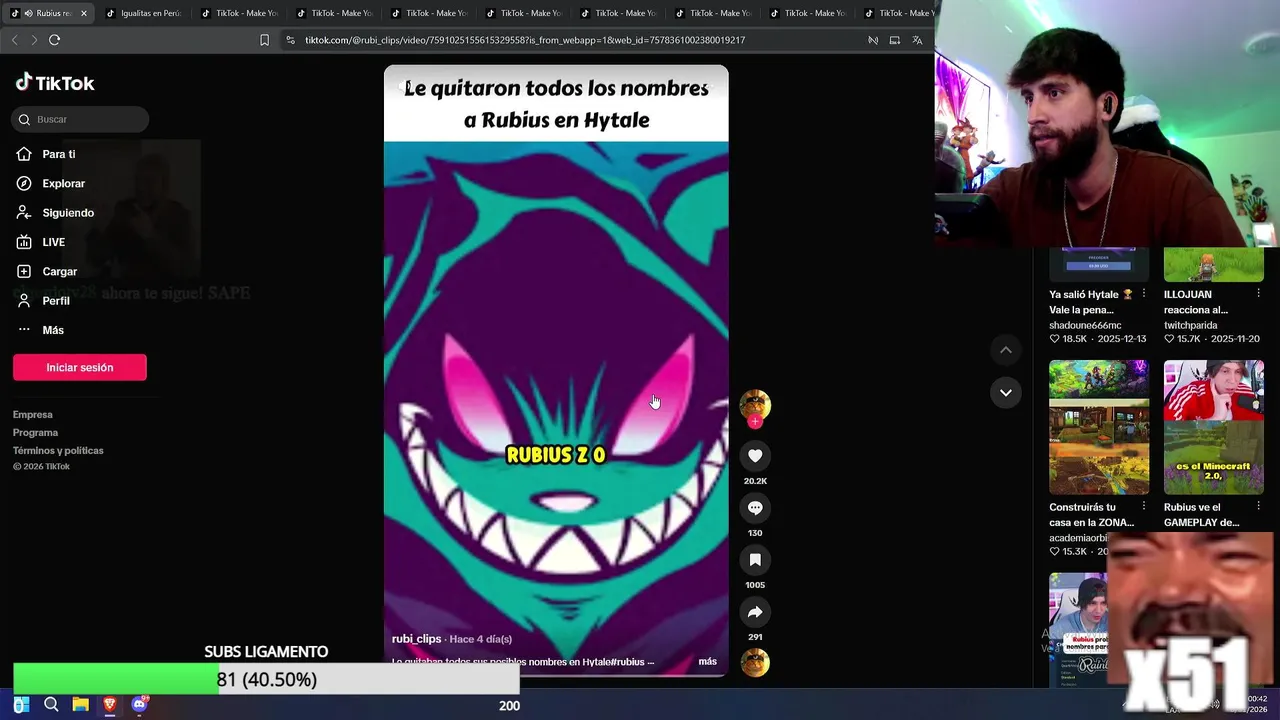Open File Explorer from taskbar
The image size is (1280, 720).
click(80, 705)
